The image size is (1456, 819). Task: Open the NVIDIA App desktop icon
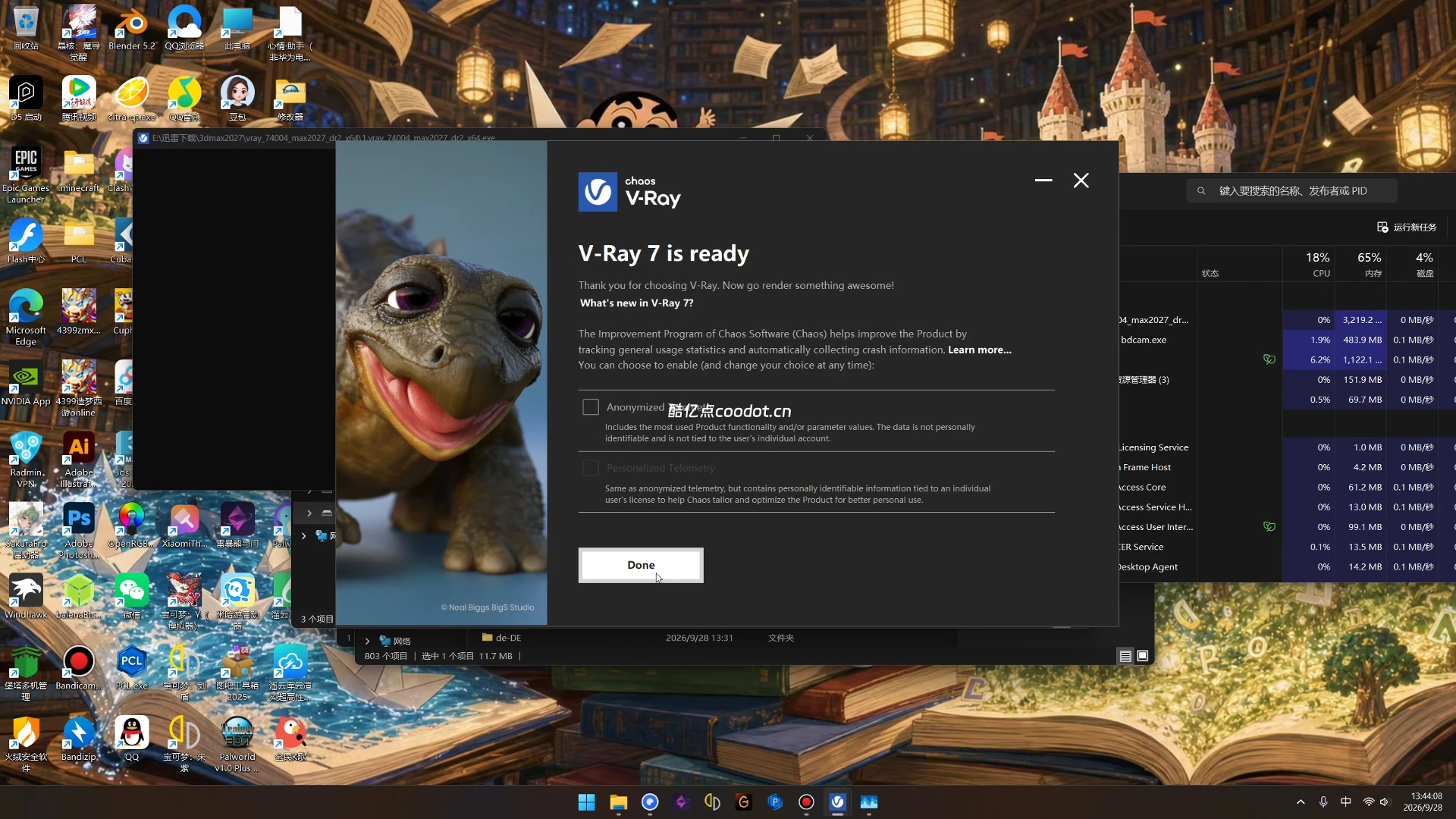pyautogui.click(x=26, y=384)
